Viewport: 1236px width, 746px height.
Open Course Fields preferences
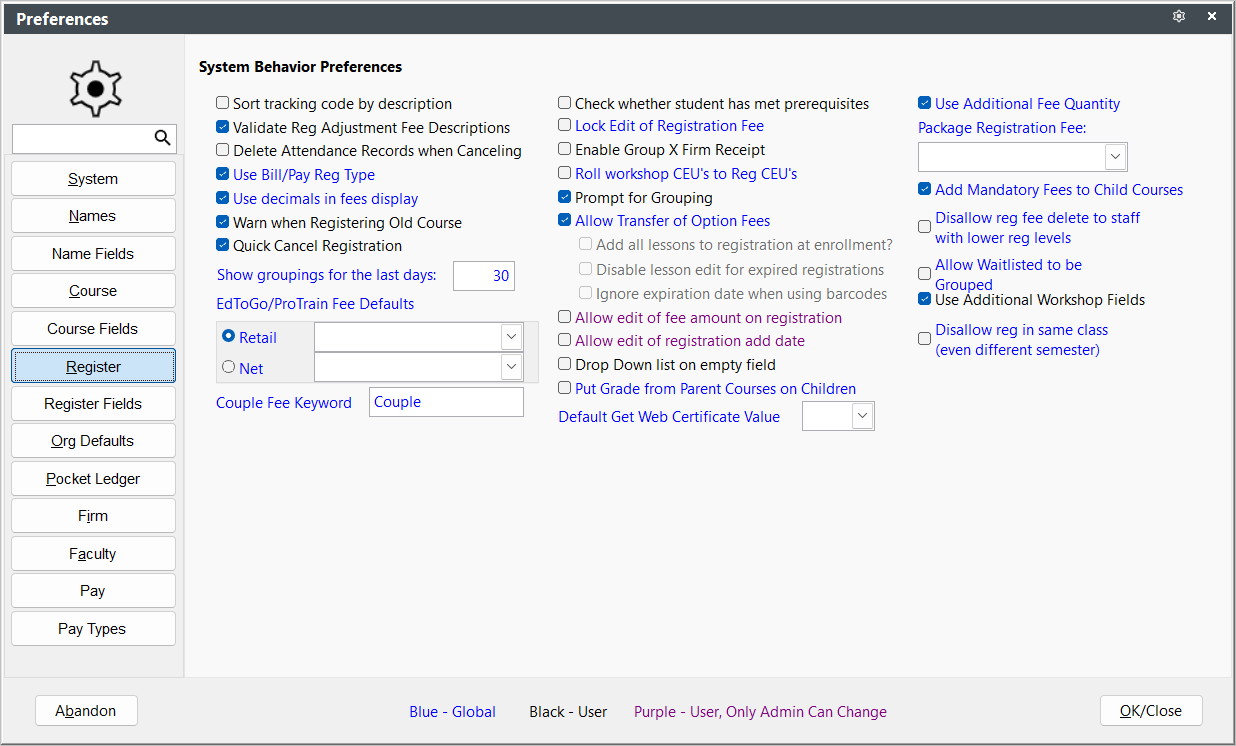click(x=93, y=329)
